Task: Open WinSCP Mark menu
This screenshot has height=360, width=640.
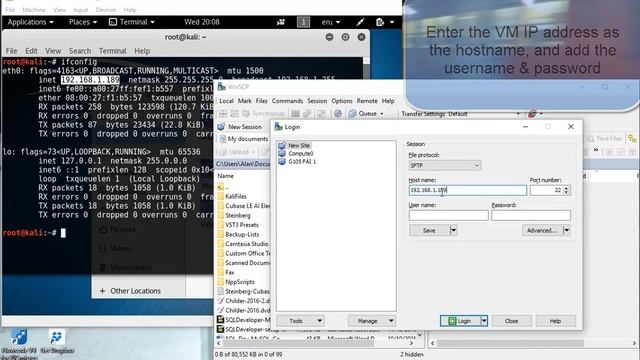Action: (x=244, y=101)
